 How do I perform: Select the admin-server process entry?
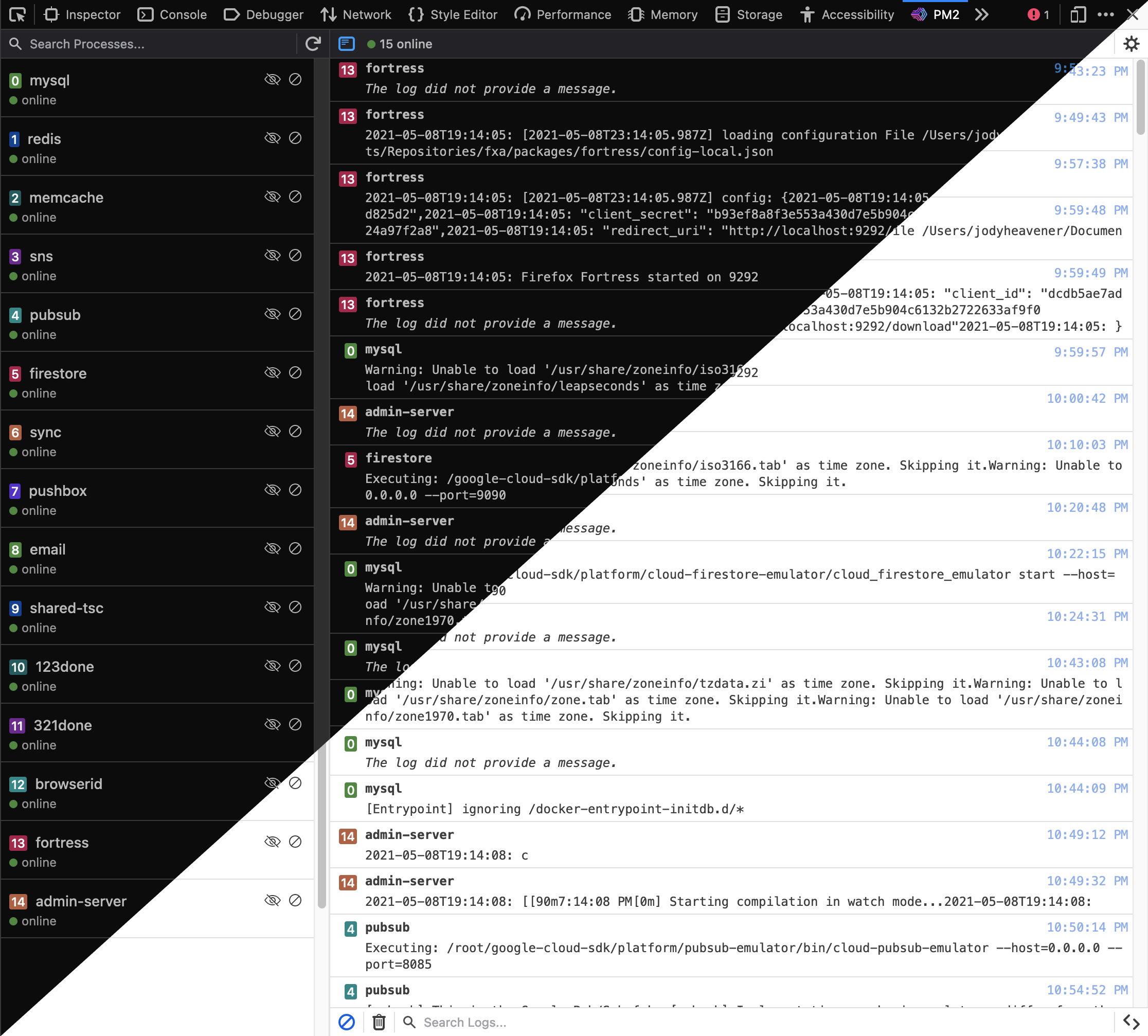(x=81, y=901)
